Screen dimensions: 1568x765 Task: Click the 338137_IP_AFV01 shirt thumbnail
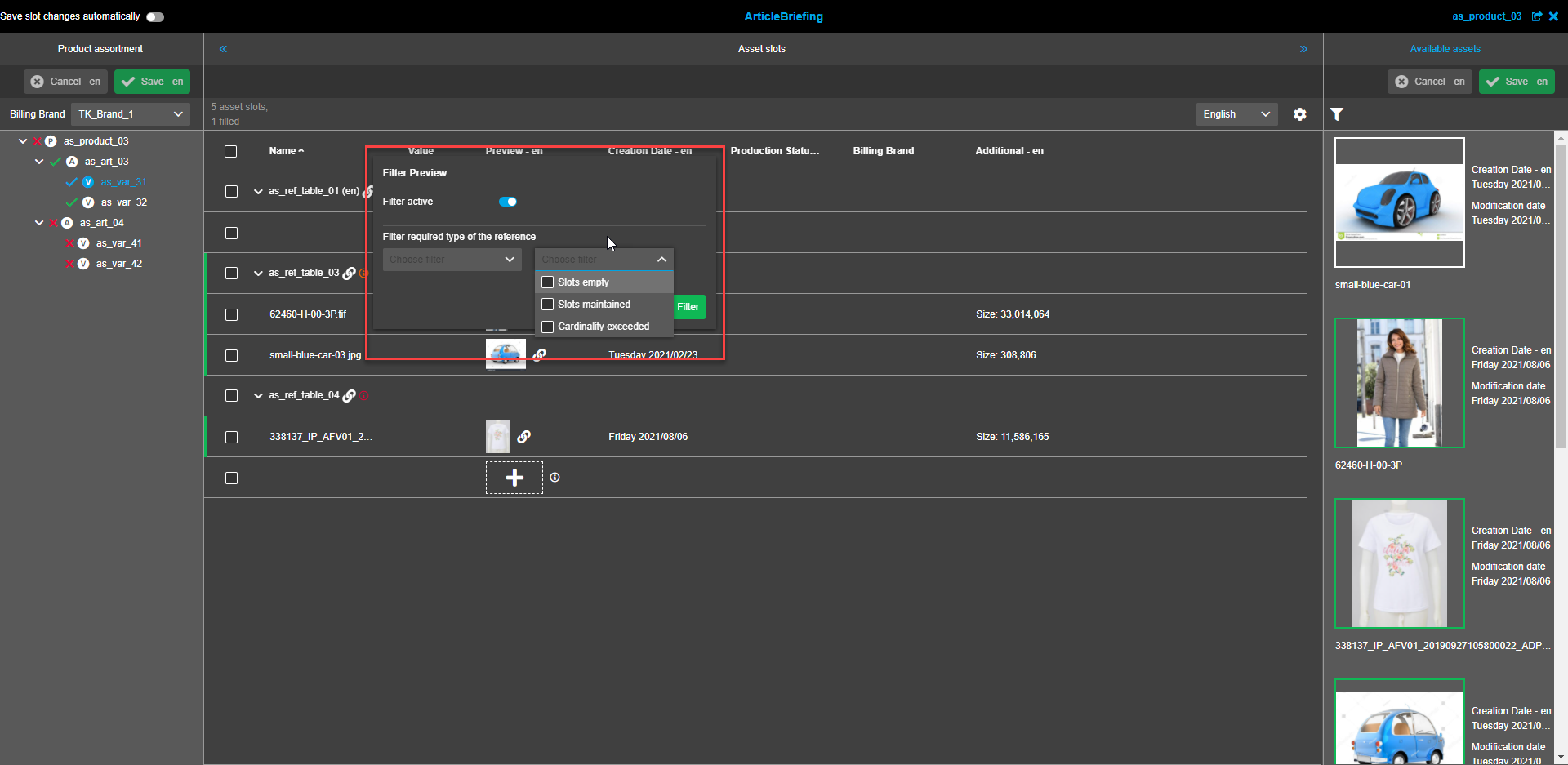(1398, 563)
